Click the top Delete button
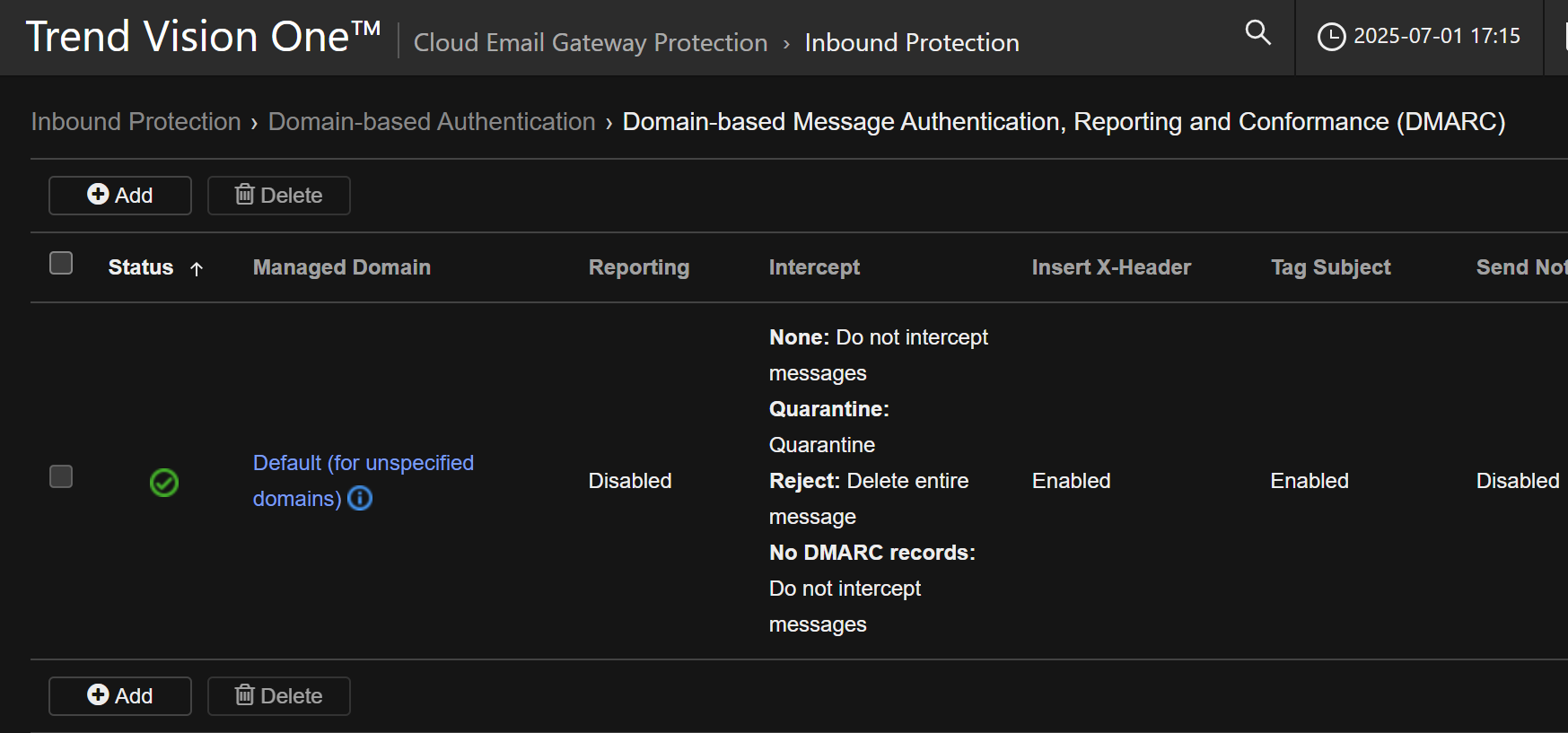The width and height of the screenshot is (1568, 733). pyautogui.click(x=279, y=196)
